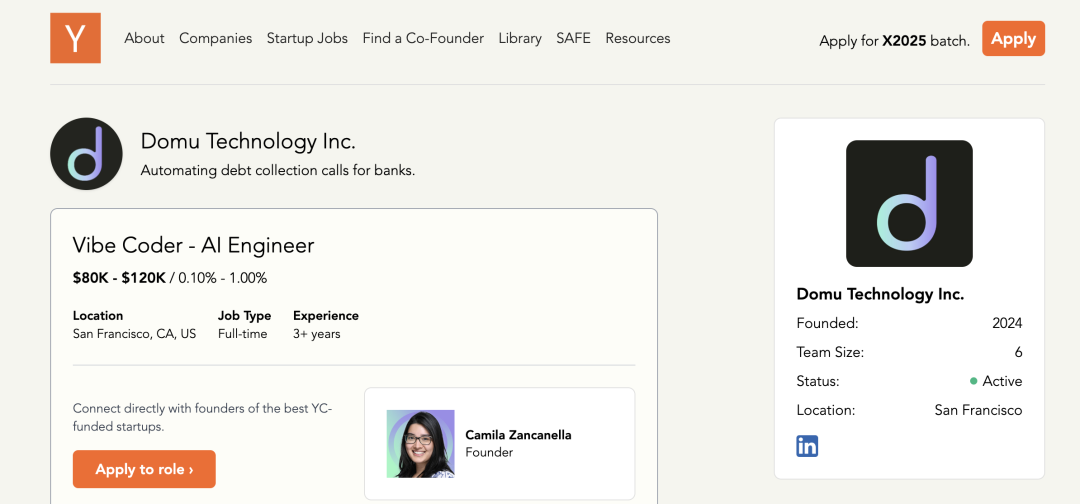This screenshot has height=504, width=1080.
Task: Click the Apply to role button
Action: [144, 470]
